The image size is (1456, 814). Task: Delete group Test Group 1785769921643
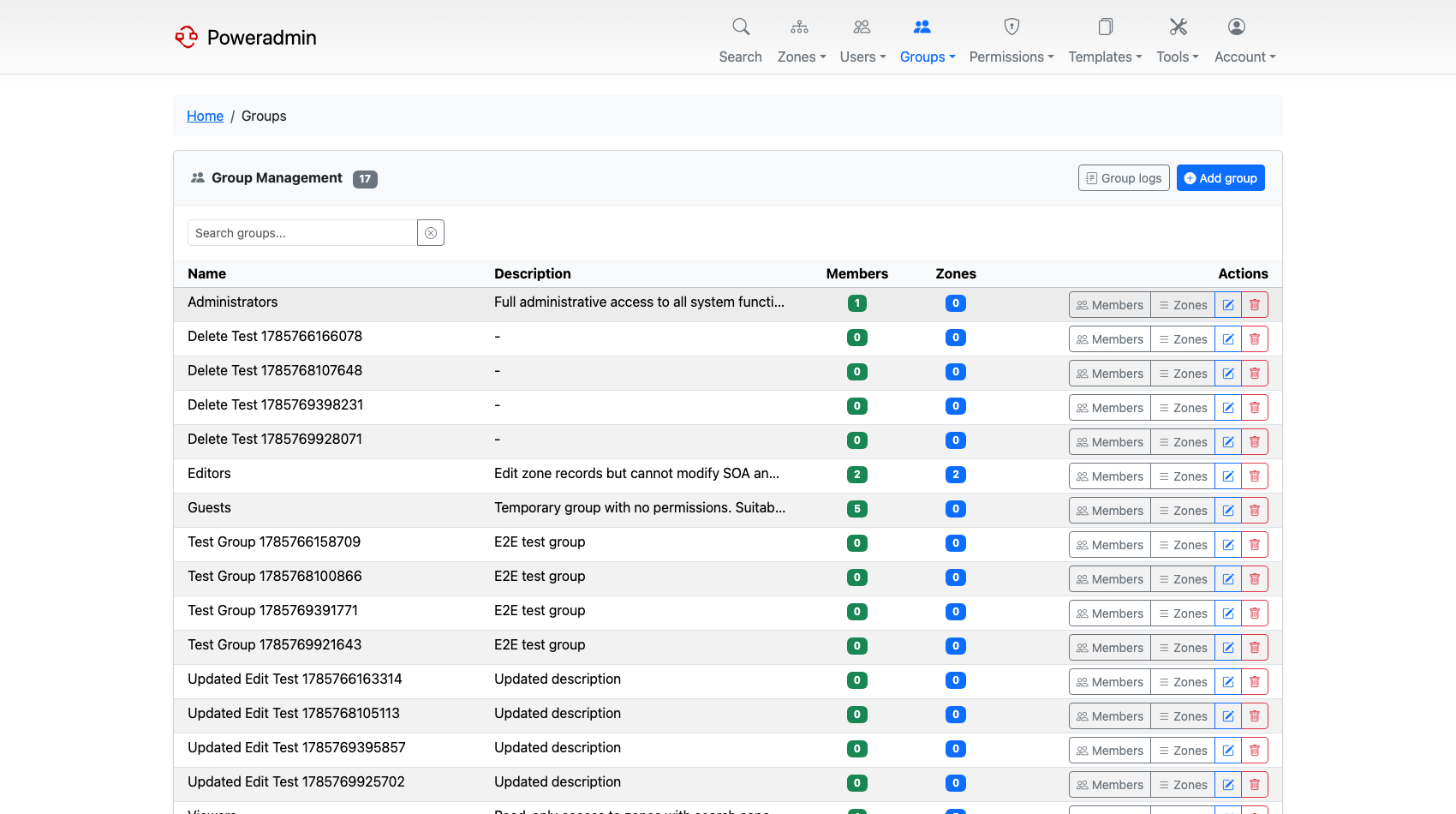tap(1255, 648)
